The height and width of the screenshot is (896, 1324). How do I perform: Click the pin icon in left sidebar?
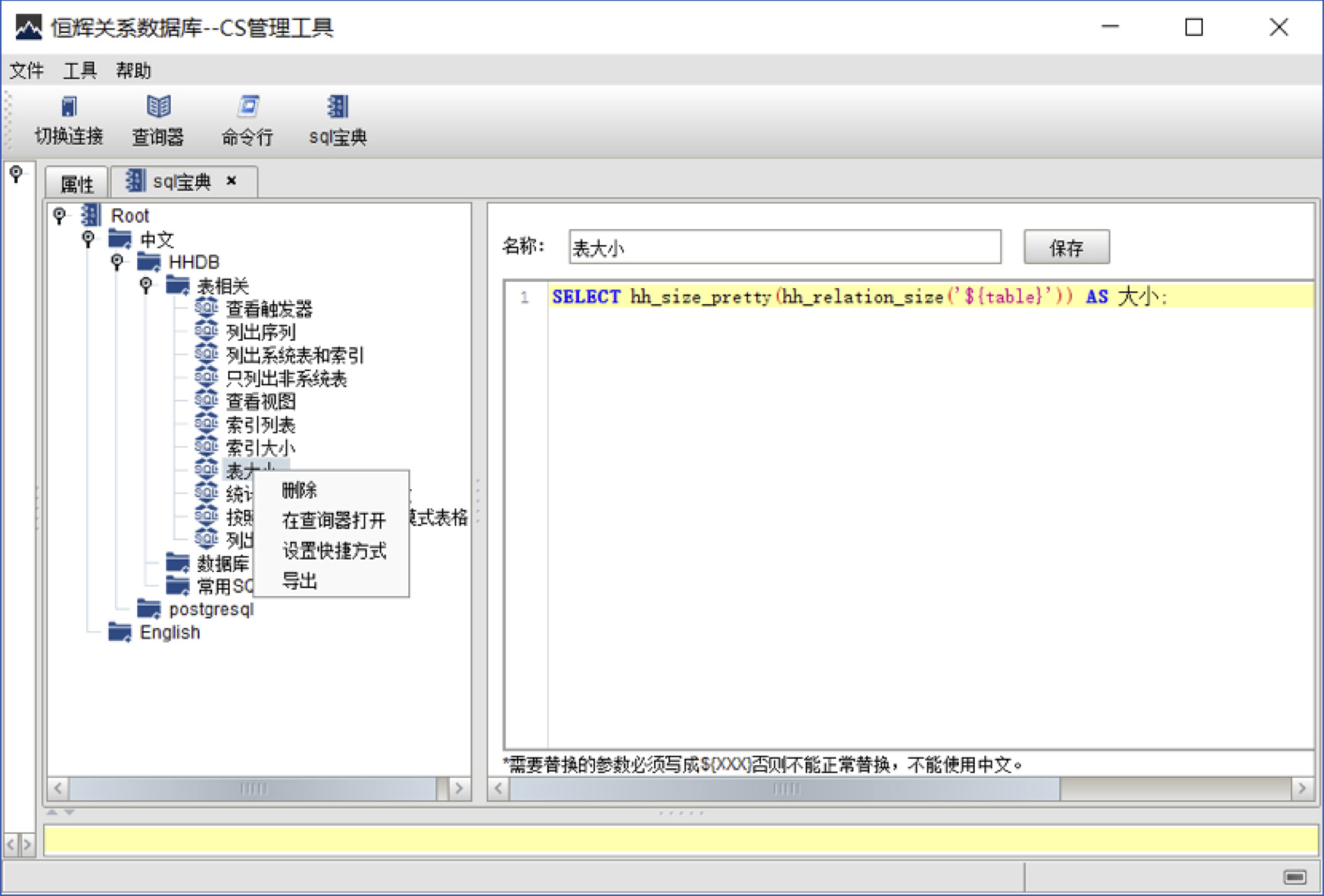pyautogui.click(x=16, y=175)
